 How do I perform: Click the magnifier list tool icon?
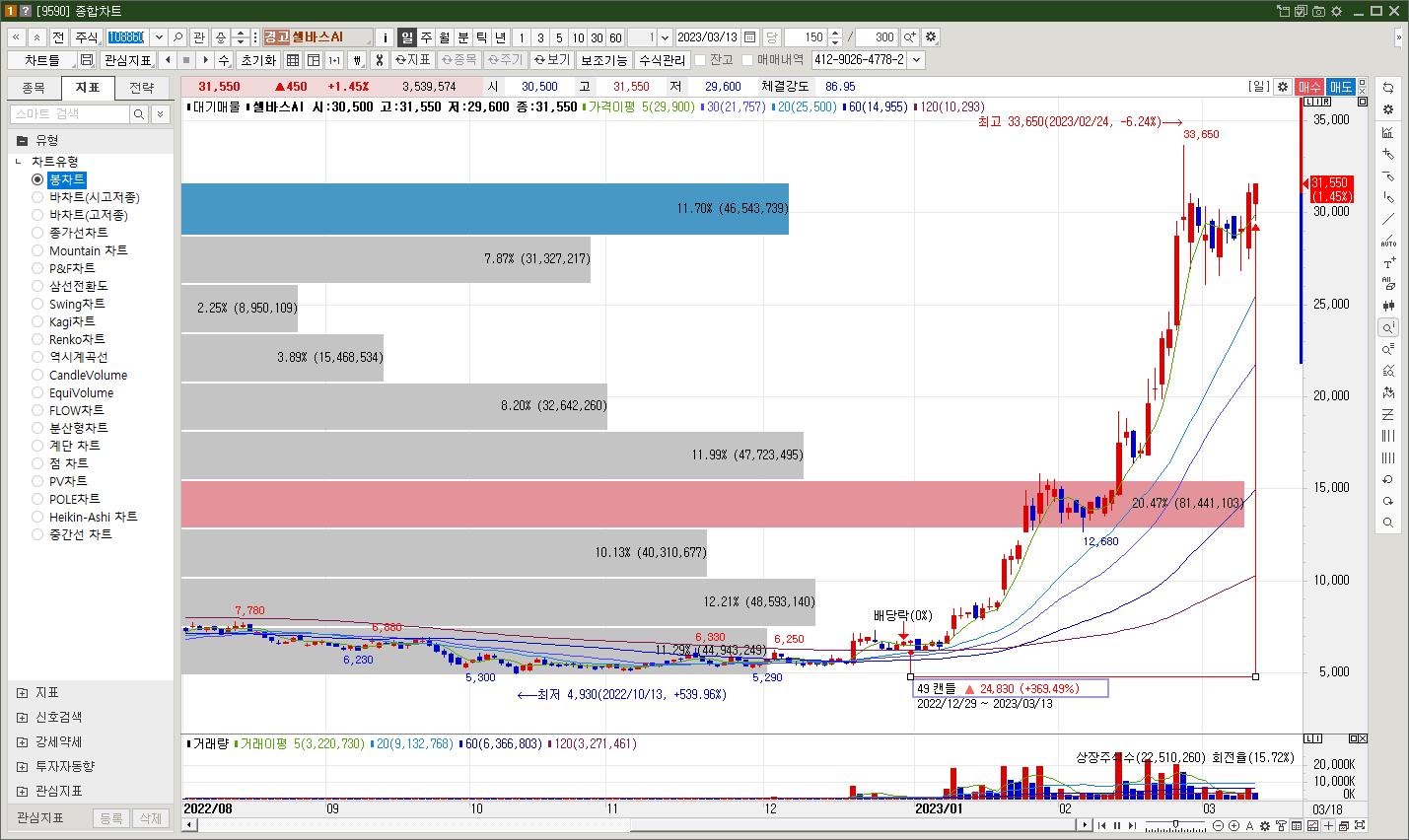point(1388,349)
